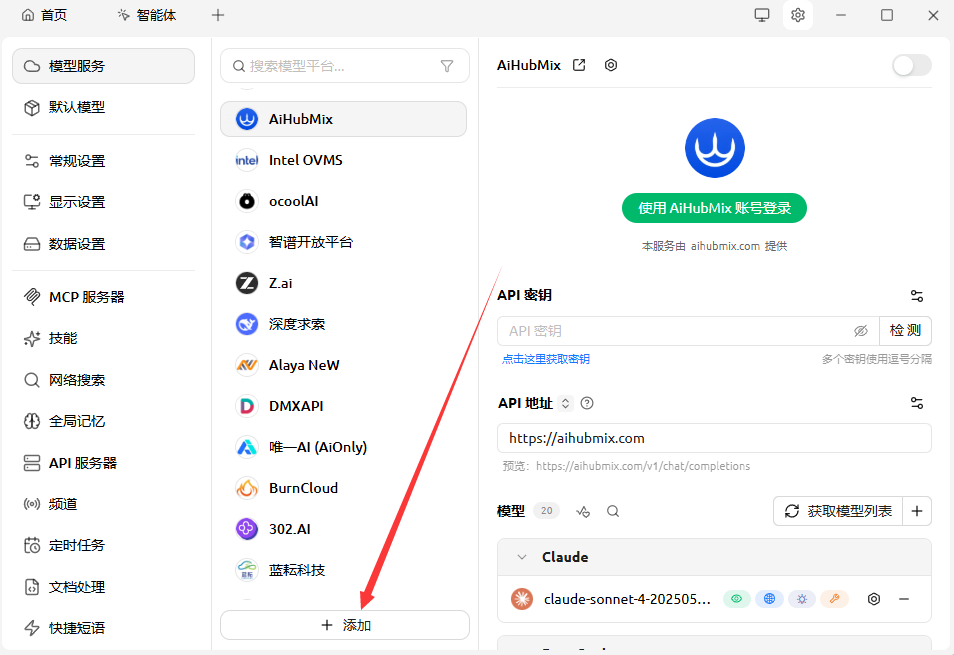This screenshot has height=655, width=954.
Task: Edit the API address https://aihubmix.com field
Action: (714, 438)
